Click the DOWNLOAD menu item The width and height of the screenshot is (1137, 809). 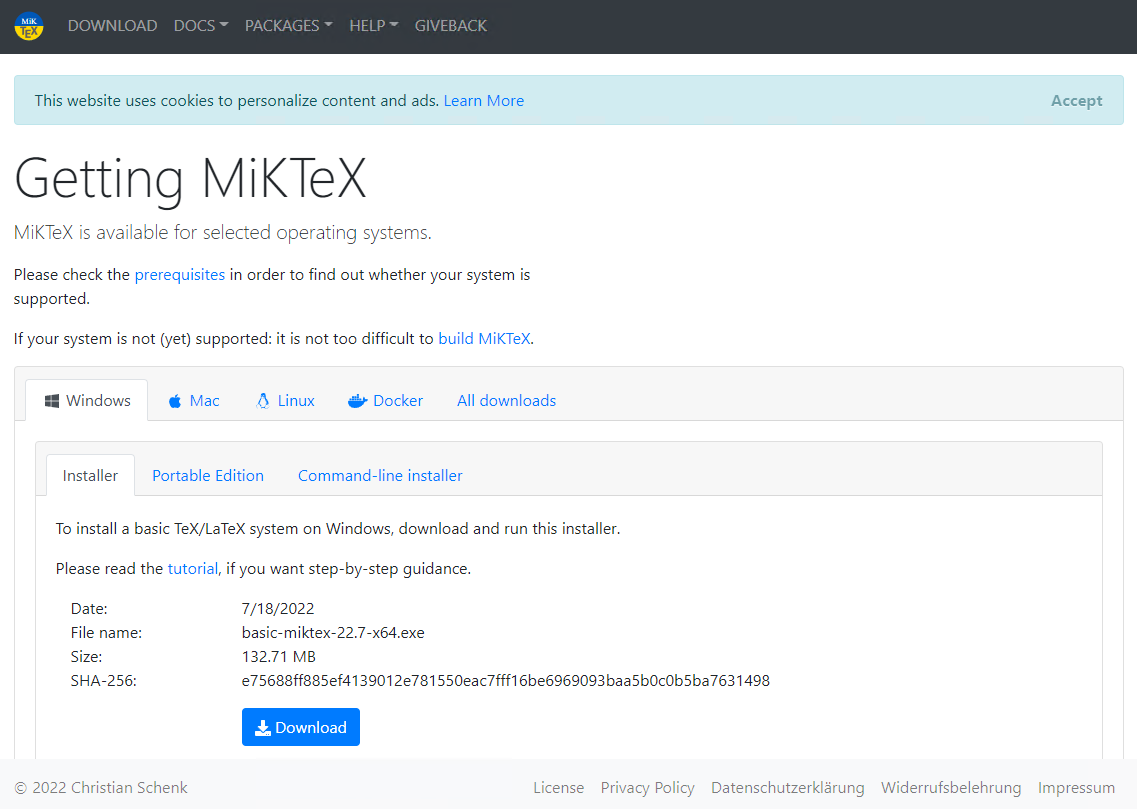(x=112, y=25)
